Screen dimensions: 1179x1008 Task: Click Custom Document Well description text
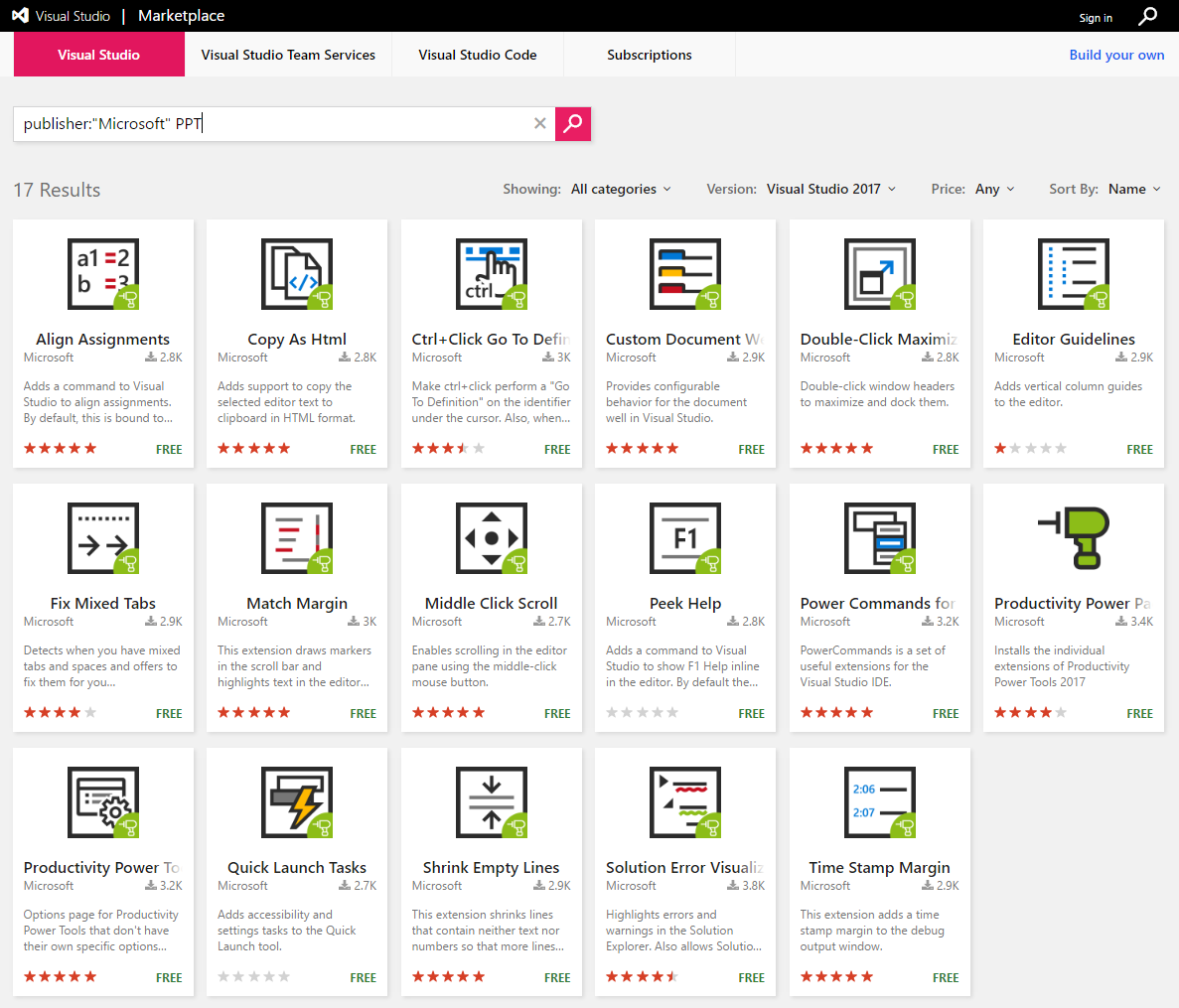click(676, 401)
